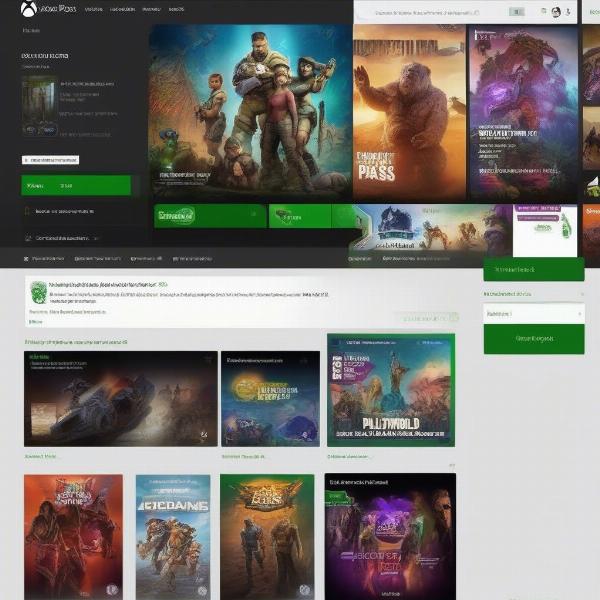
Task: Click the picture icon in the last sidebar row
Action: pyautogui.click(x=28, y=238)
